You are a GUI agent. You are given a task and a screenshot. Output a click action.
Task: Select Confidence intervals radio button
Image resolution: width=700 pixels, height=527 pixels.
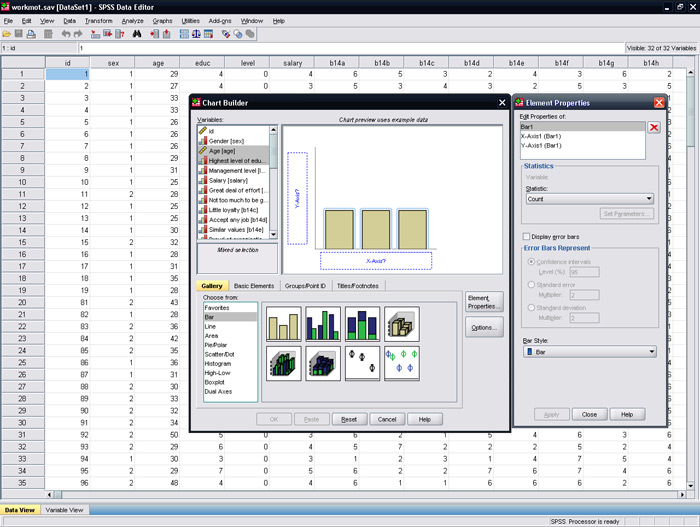click(531, 262)
